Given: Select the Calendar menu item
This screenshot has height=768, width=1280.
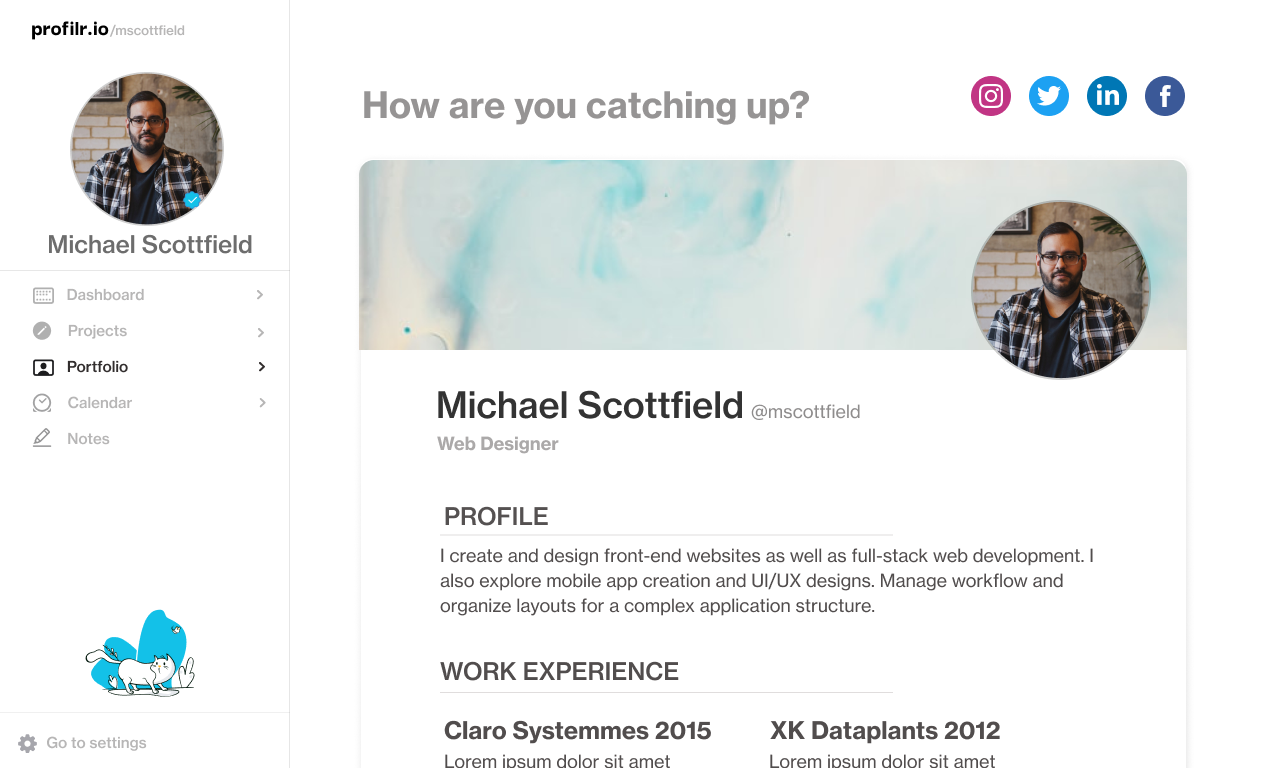Looking at the screenshot, I should [x=99, y=403].
